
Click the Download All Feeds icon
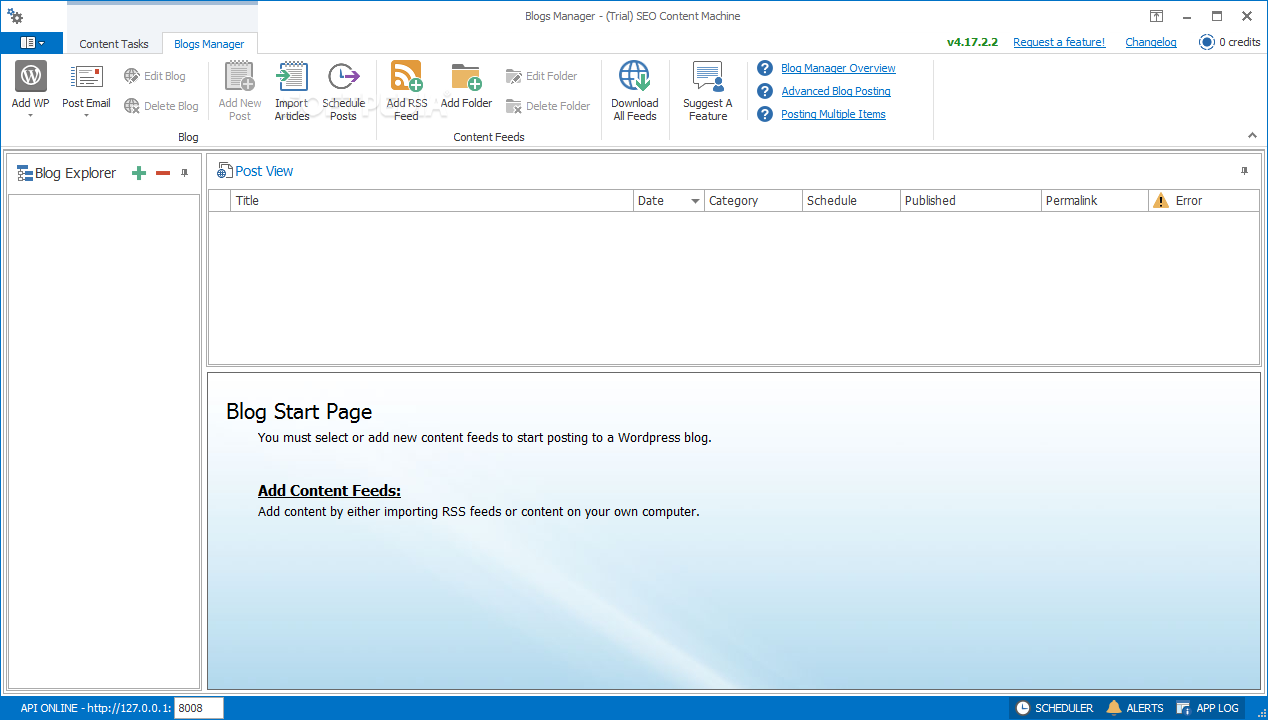pyautogui.click(x=634, y=76)
